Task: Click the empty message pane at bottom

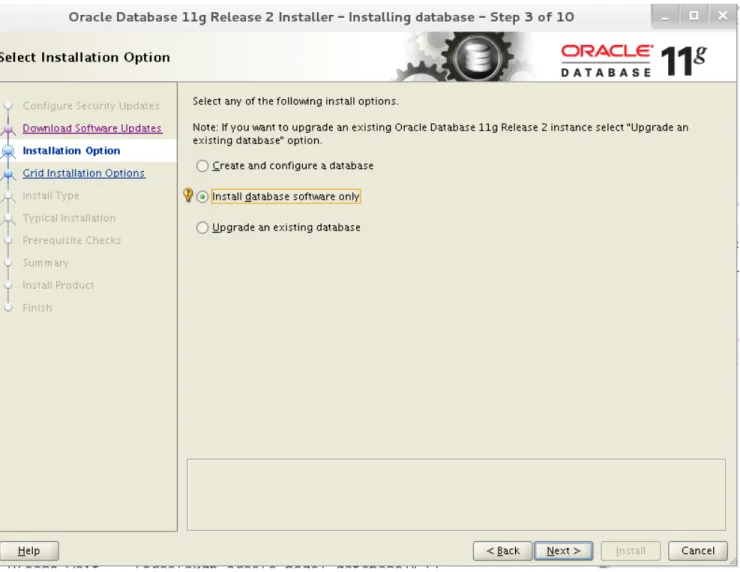Action: click(x=456, y=495)
